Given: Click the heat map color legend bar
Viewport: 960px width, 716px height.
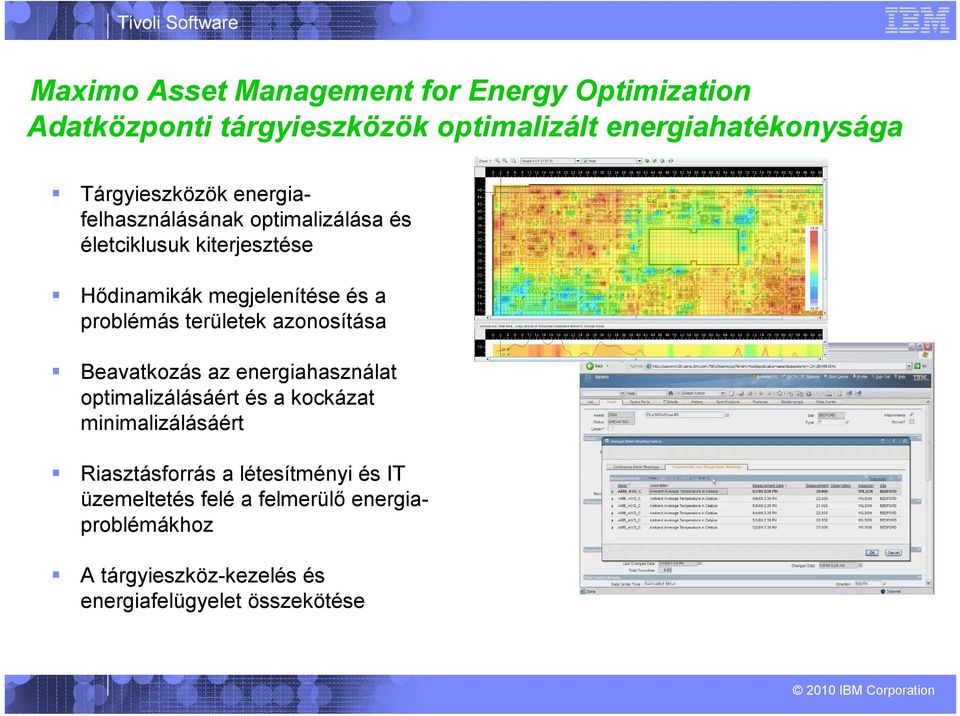Looking at the screenshot, I should coord(815,268).
